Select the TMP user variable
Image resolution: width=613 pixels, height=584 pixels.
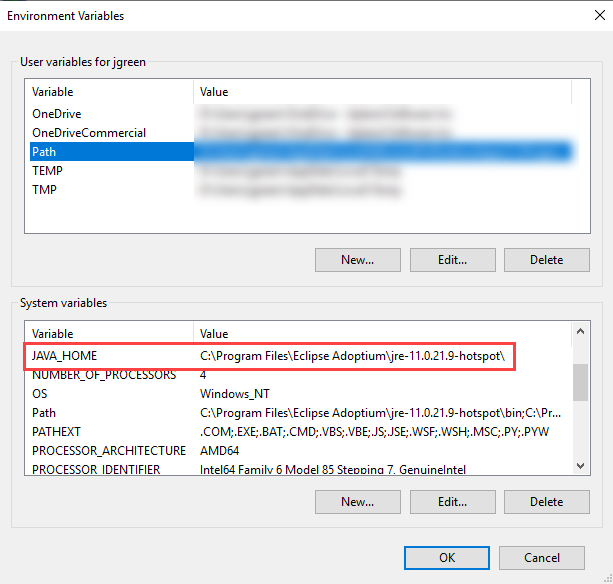click(44, 190)
